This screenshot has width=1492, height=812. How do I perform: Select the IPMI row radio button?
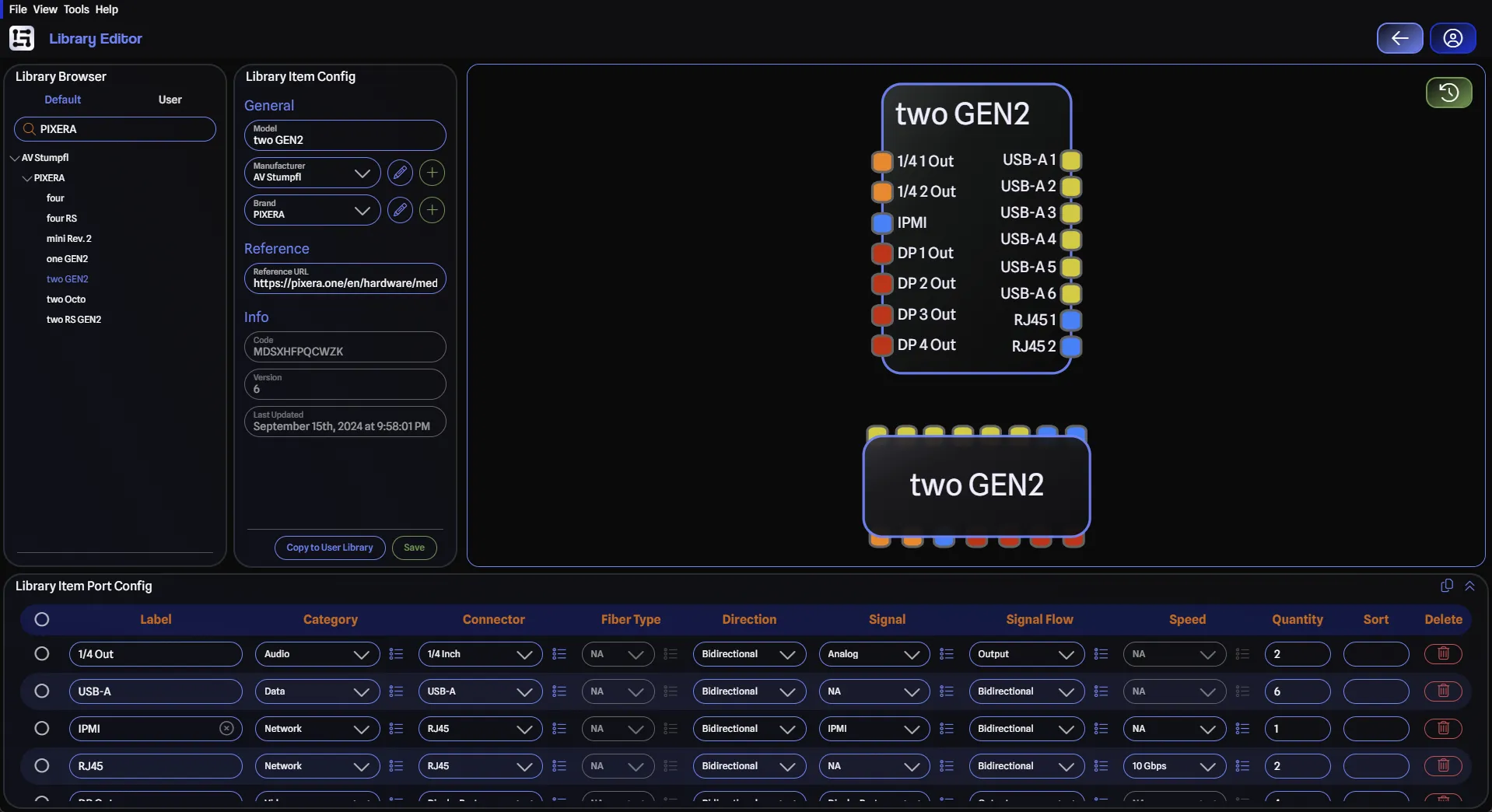coord(42,729)
